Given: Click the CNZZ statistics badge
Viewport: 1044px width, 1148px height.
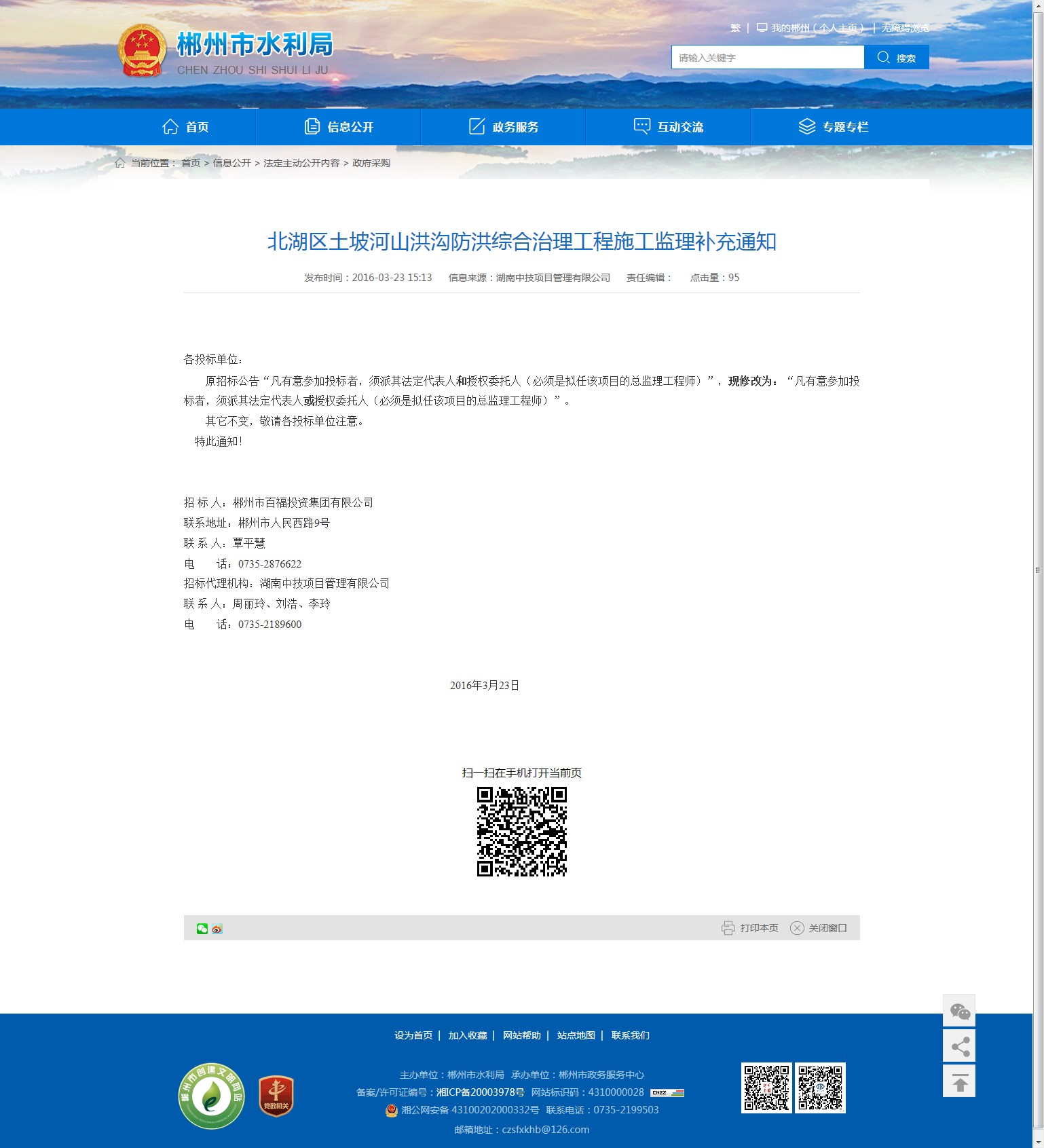Looking at the screenshot, I should coord(667,1093).
